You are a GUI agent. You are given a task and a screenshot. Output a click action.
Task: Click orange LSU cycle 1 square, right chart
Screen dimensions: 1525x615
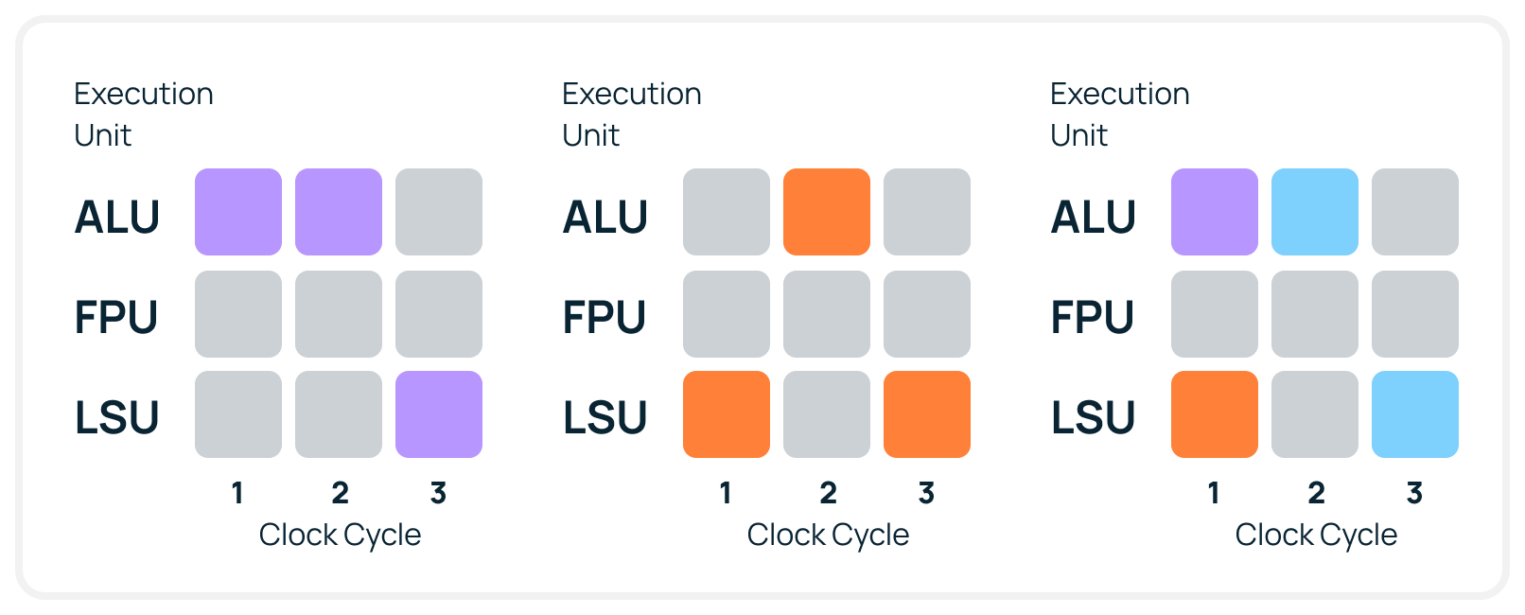pos(1214,414)
